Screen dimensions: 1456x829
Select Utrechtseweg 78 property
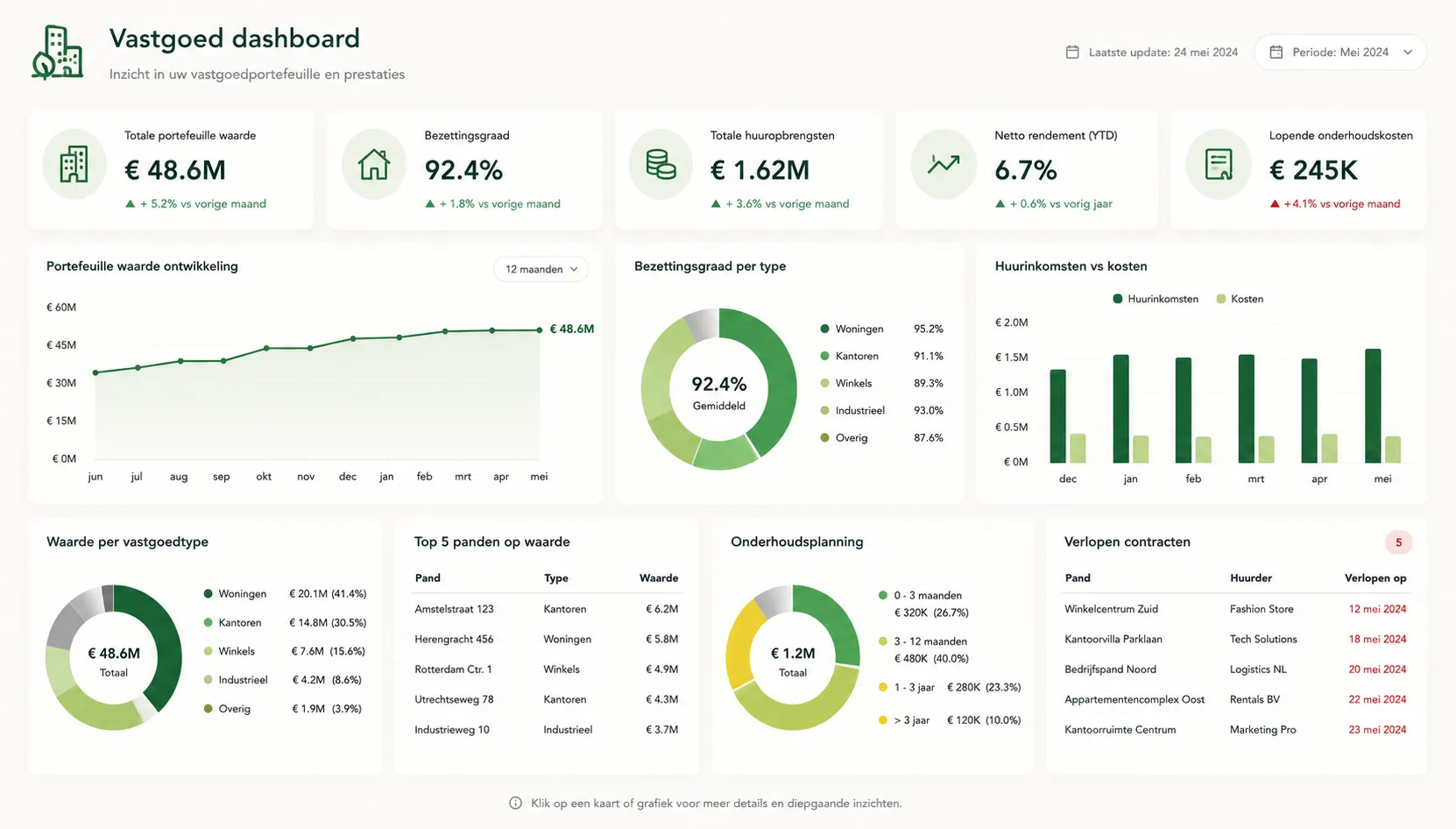pos(547,699)
